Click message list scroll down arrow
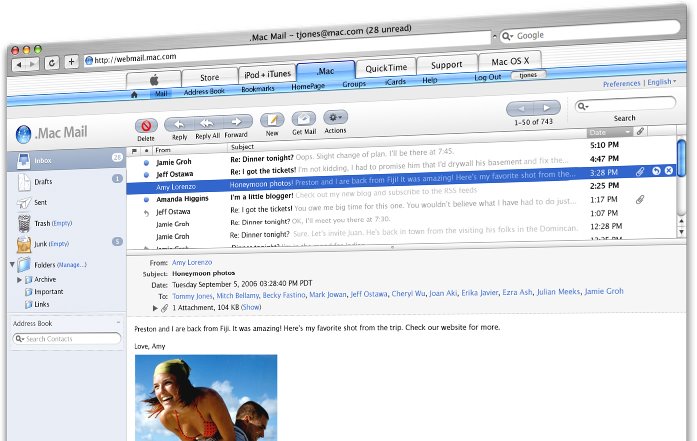This screenshot has height=441, width=697. [681, 232]
